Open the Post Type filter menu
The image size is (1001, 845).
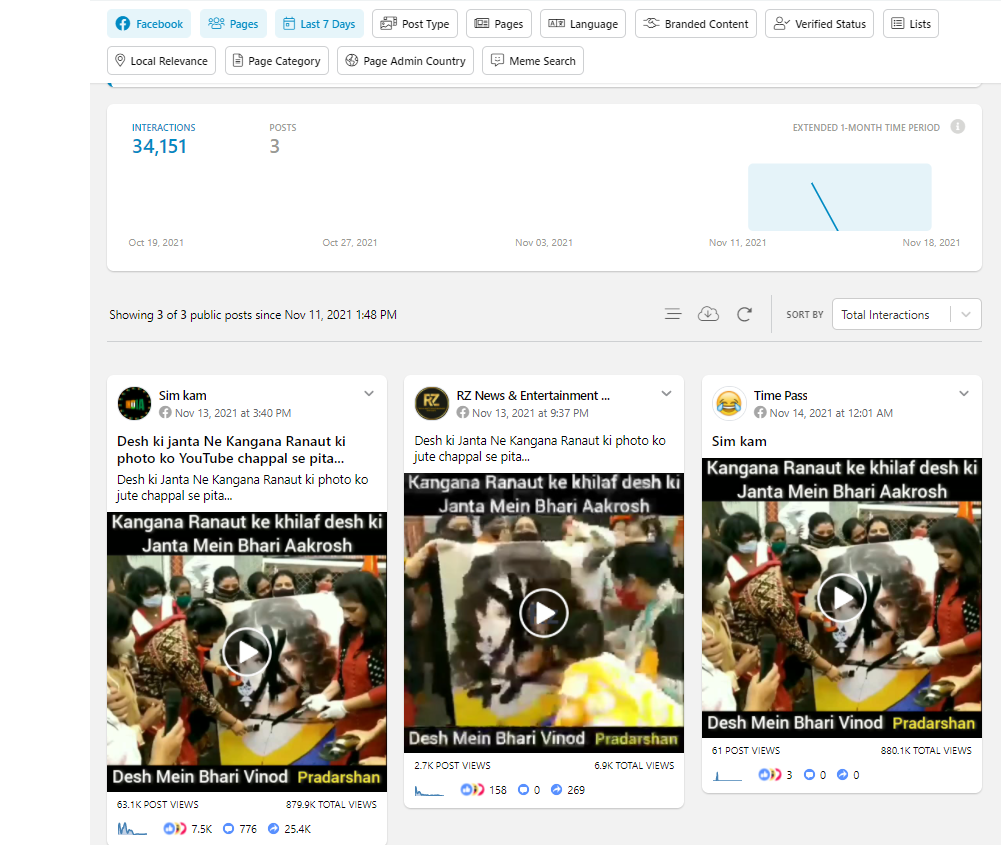(415, 24)
